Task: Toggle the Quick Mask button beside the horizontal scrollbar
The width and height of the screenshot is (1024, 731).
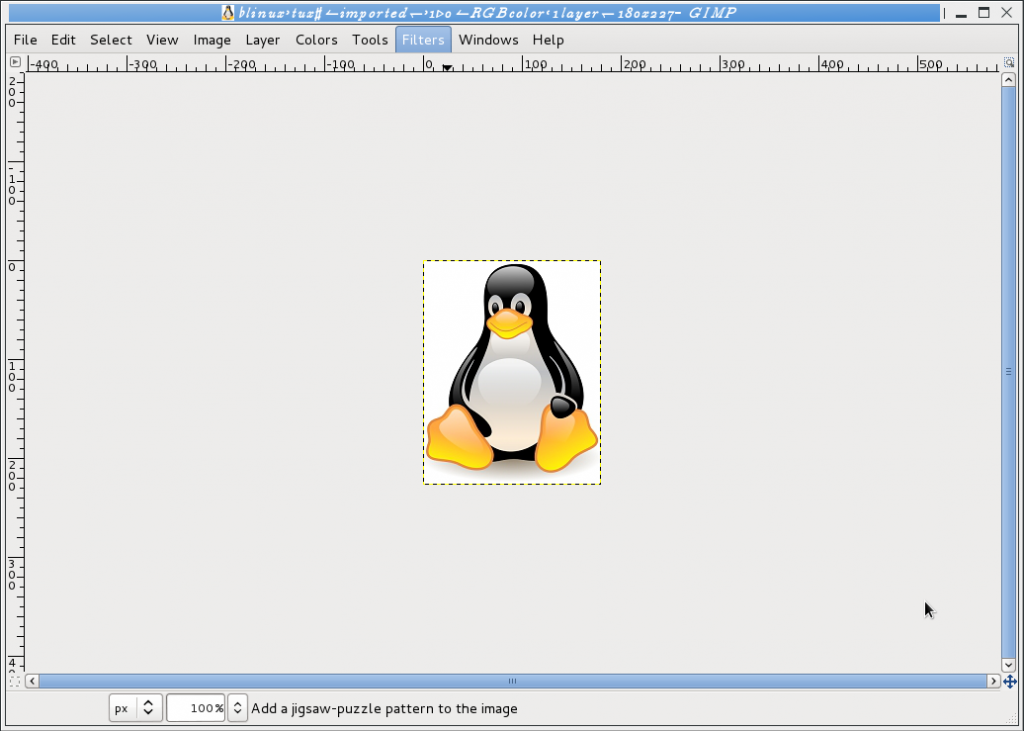Action: 15,681
